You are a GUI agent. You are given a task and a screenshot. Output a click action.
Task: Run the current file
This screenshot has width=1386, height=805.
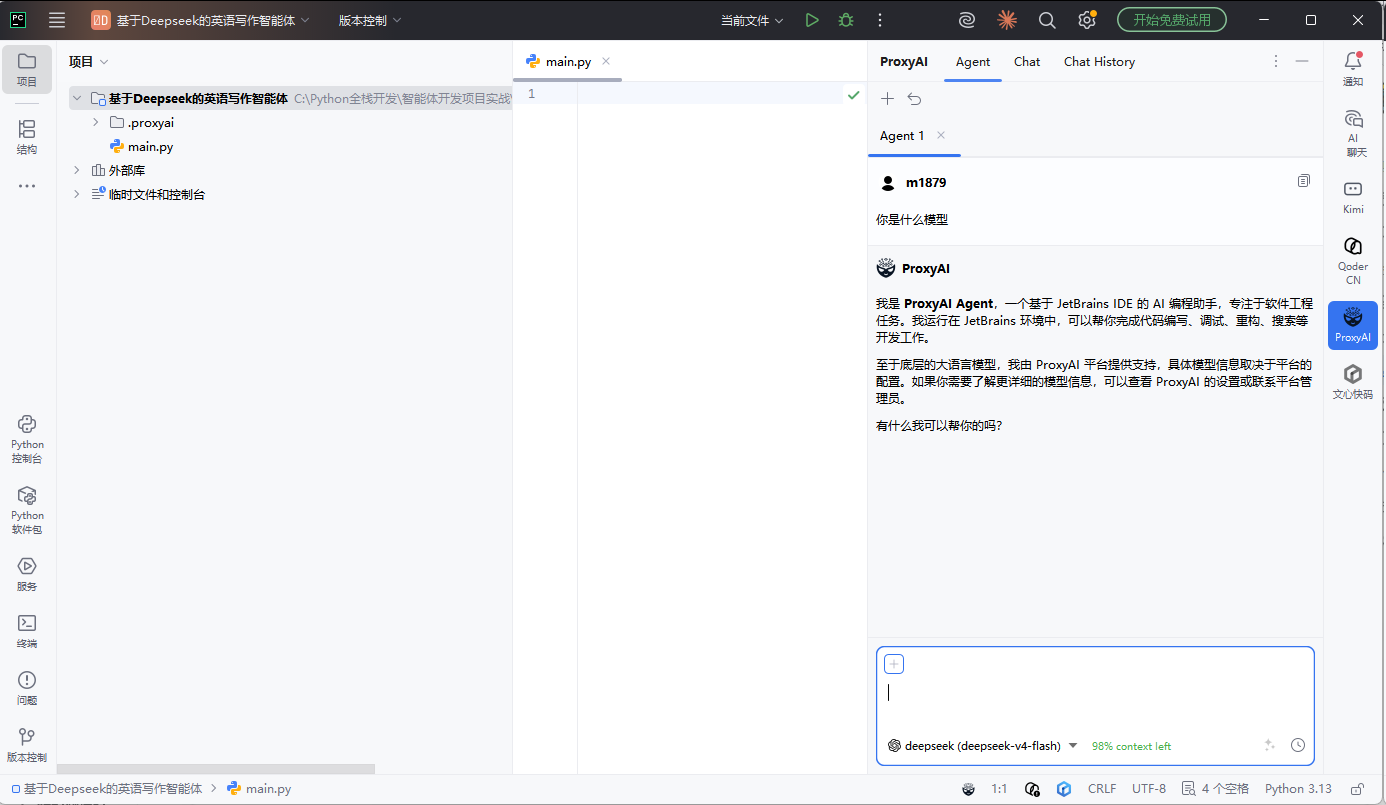pyautogui.click(x=812, y=20)
